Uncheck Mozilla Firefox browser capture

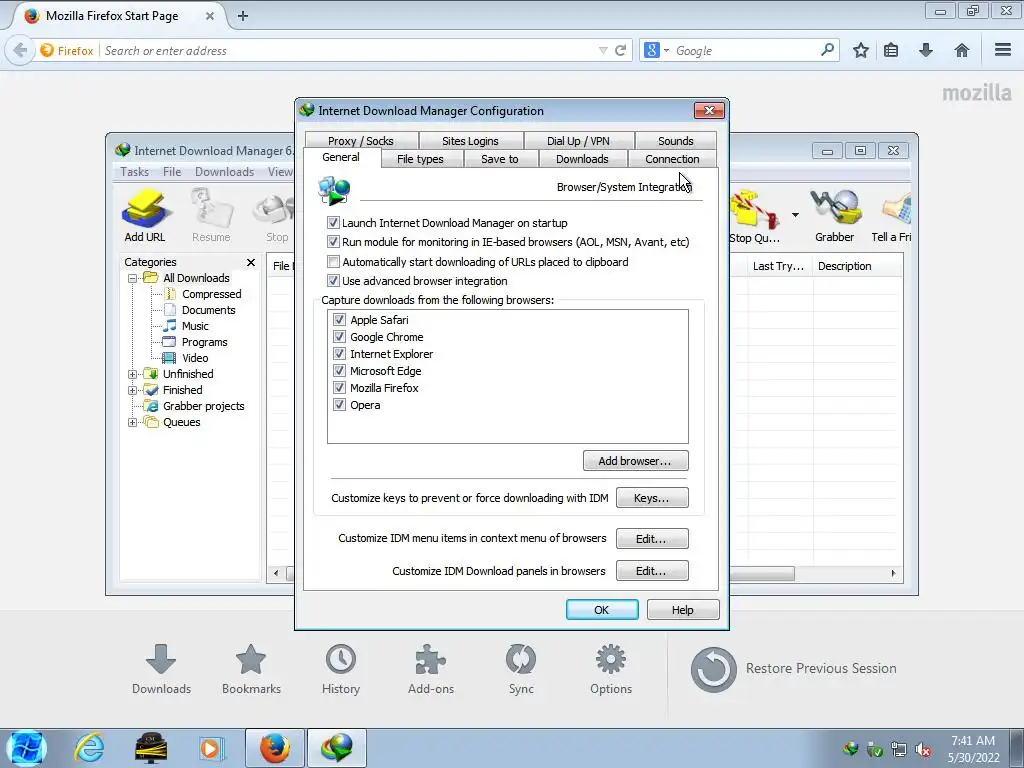pyautogui.click(x=339, y=387)
